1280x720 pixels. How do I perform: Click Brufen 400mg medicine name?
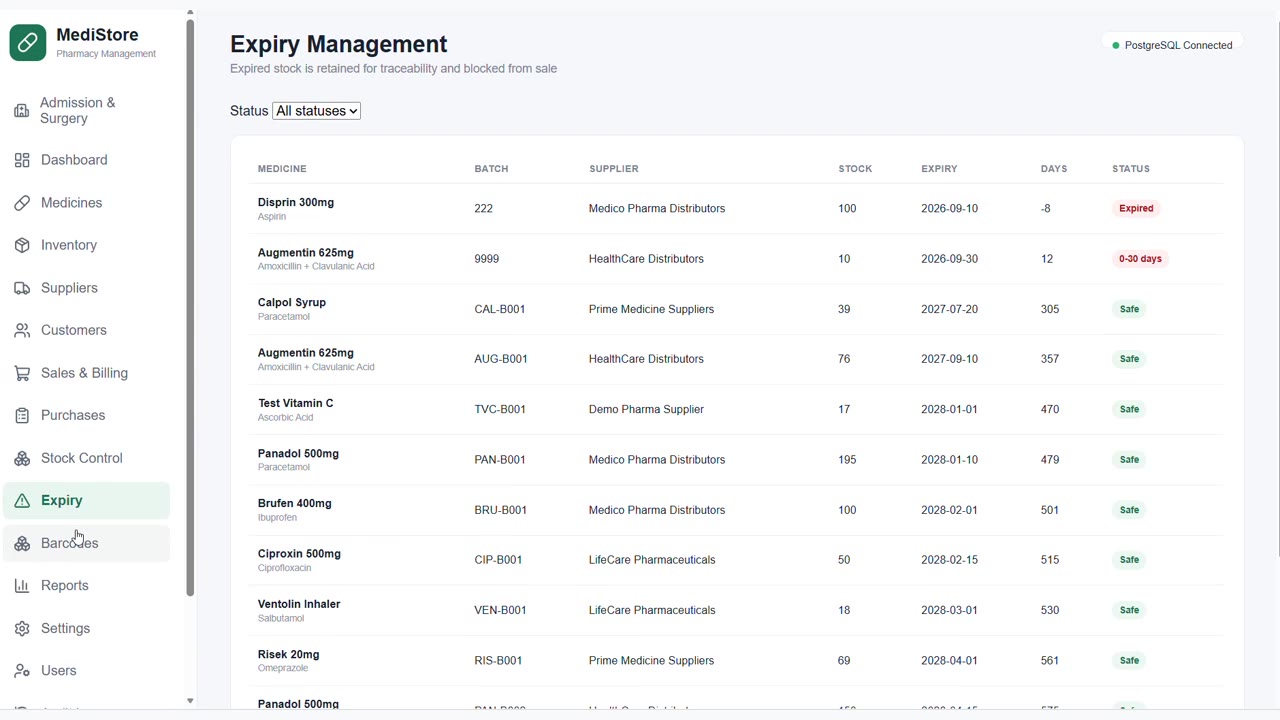coord(295,503)
